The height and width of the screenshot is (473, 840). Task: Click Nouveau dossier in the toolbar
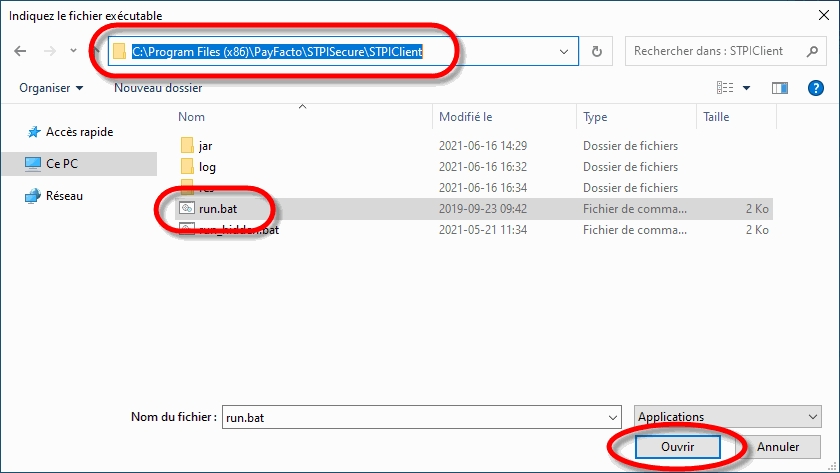point(157,88)
